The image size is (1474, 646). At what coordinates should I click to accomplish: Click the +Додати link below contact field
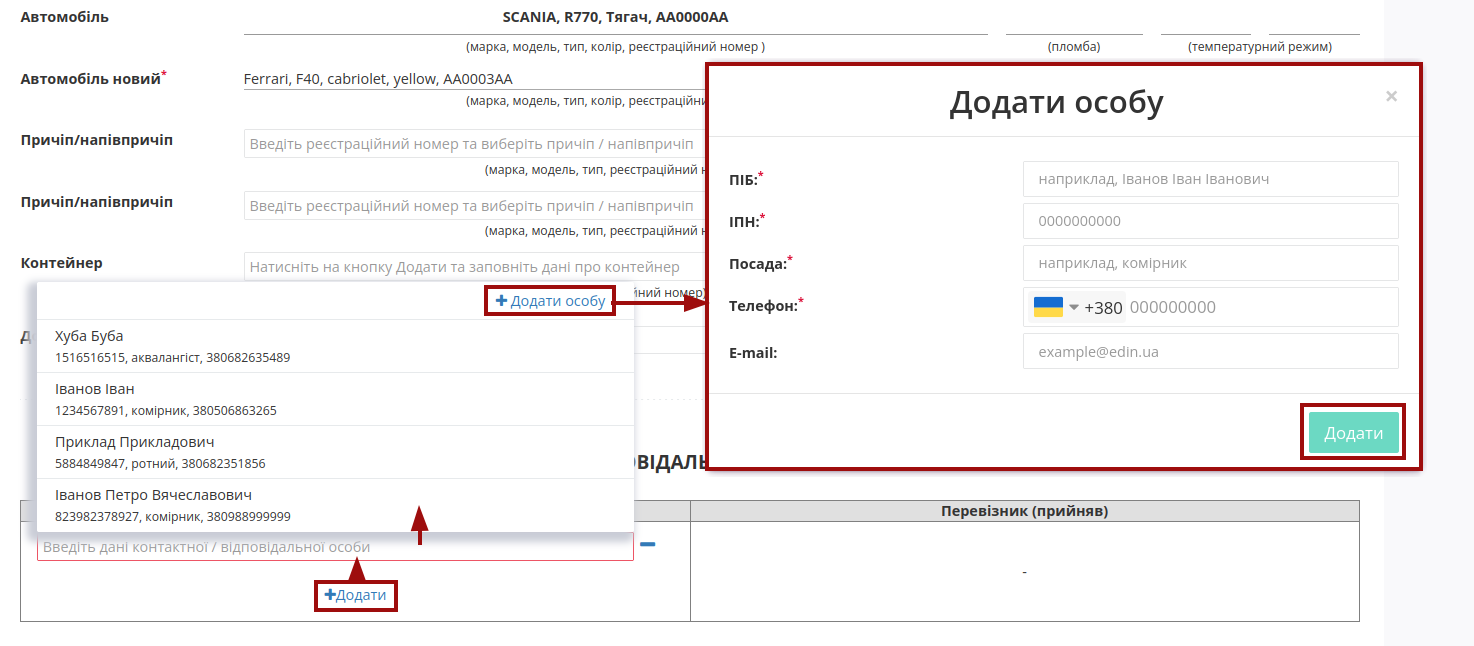355,595
